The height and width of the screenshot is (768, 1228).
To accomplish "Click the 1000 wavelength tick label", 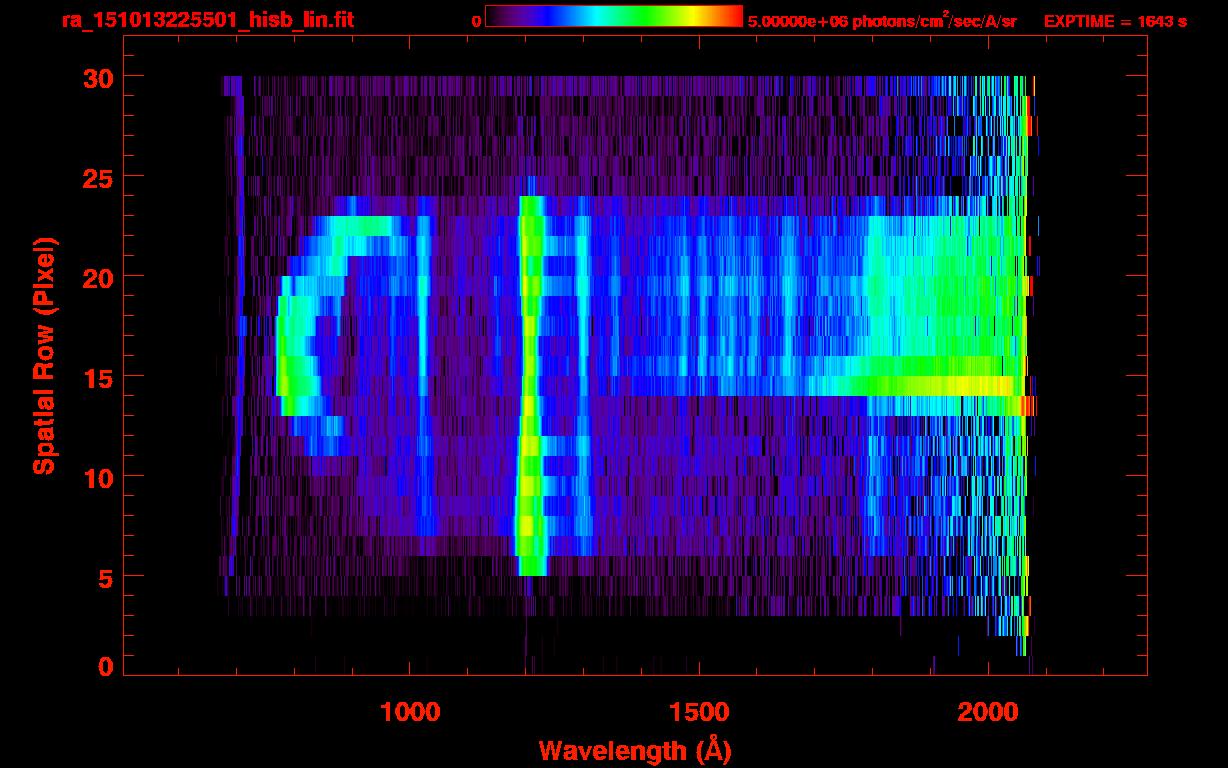I will pyautogui.click(x=410, y=712).
